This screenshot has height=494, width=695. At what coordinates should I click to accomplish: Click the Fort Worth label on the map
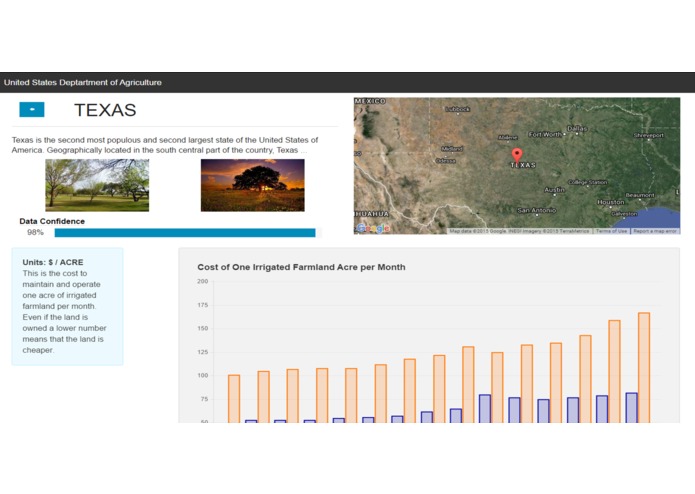click(545, 134)
